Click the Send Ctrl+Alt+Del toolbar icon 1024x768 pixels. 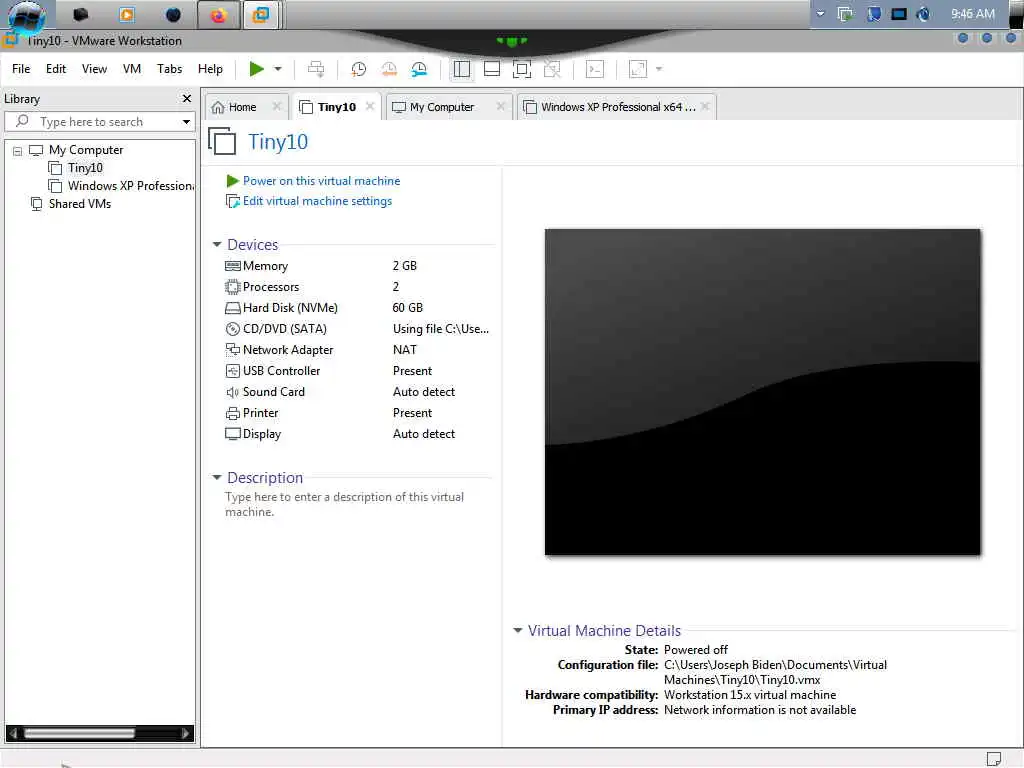tap(316, 69)
